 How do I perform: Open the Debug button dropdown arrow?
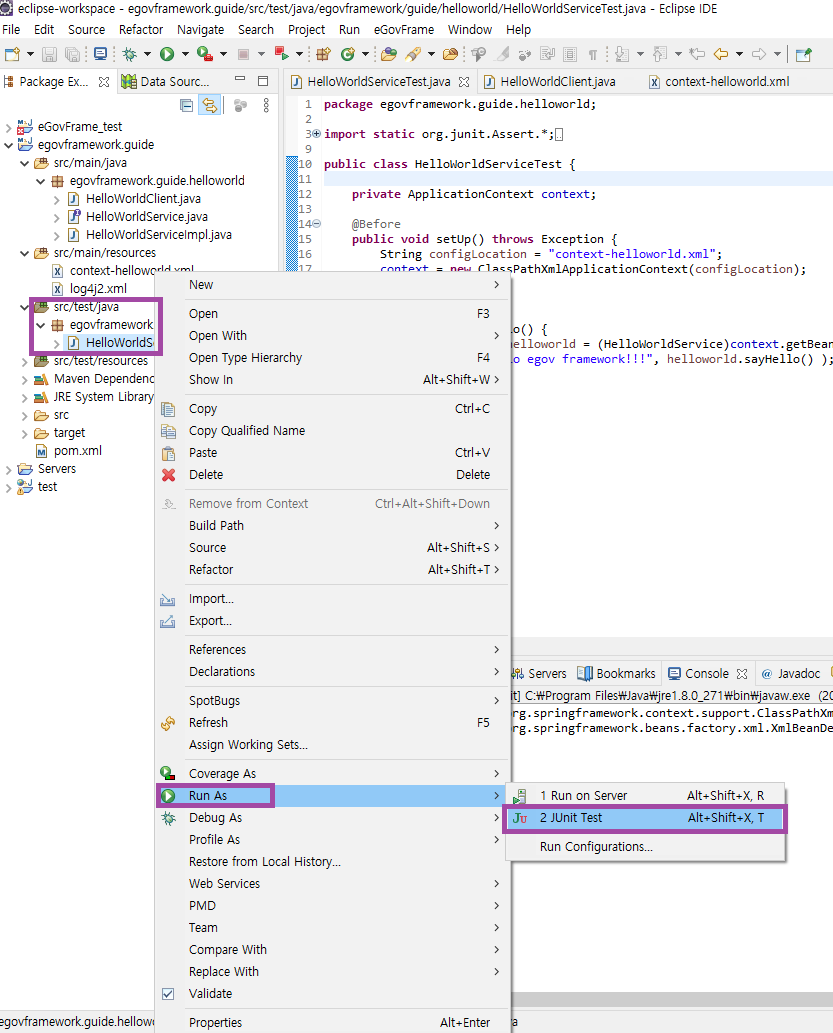[x=147, y=54]
